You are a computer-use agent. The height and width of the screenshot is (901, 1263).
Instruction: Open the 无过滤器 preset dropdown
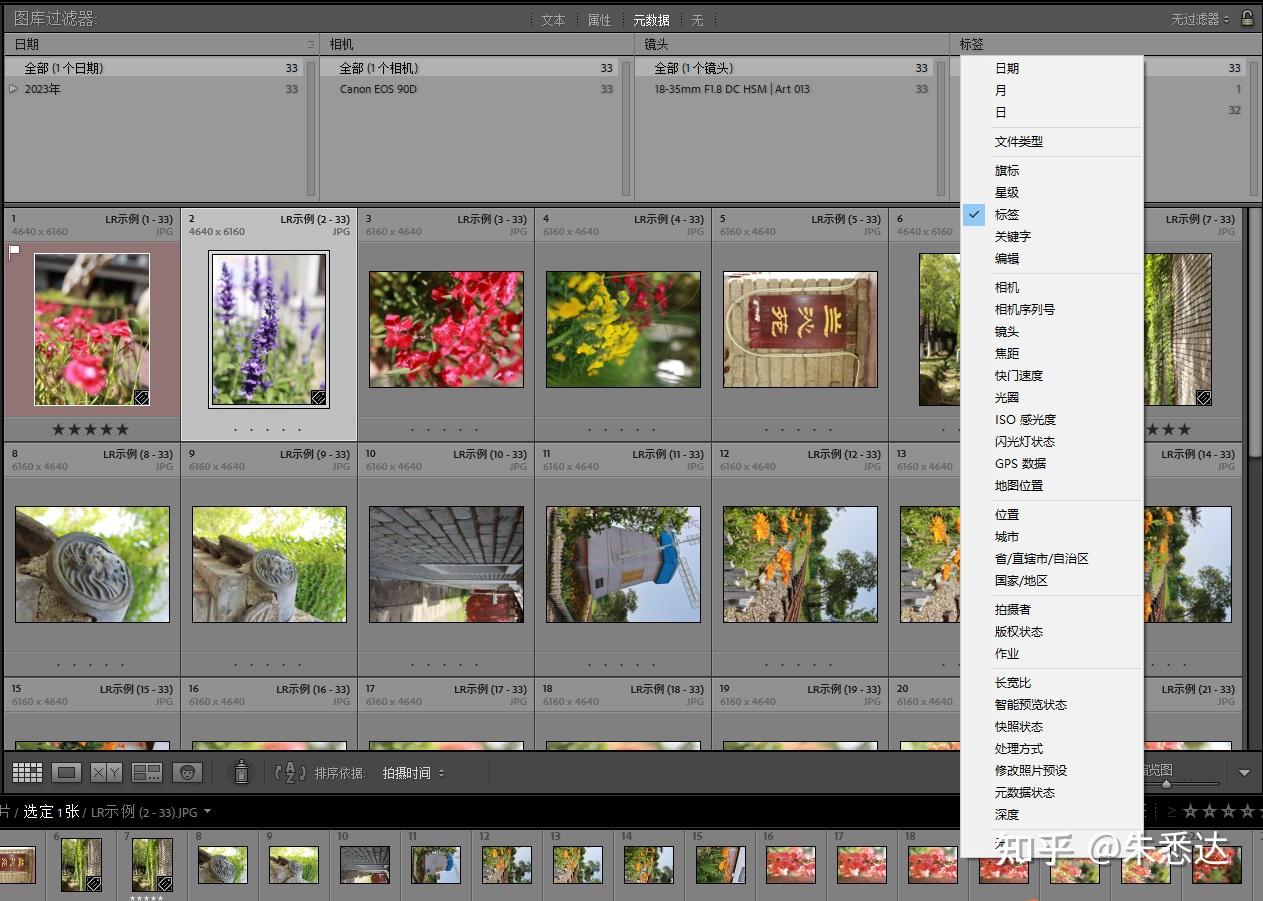(x=1200, y=20)
